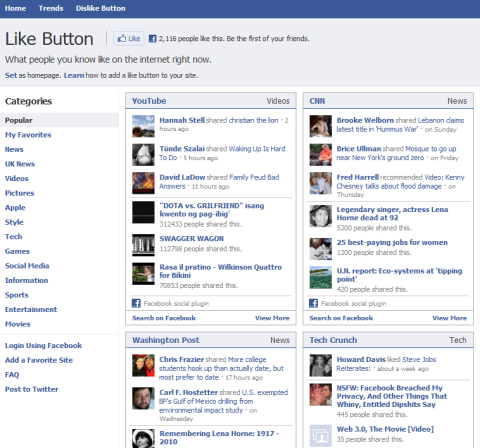480x448 pixels.
Task: Click the Web 3.0 Movie placeholder thumbnail
Action: 321,435
